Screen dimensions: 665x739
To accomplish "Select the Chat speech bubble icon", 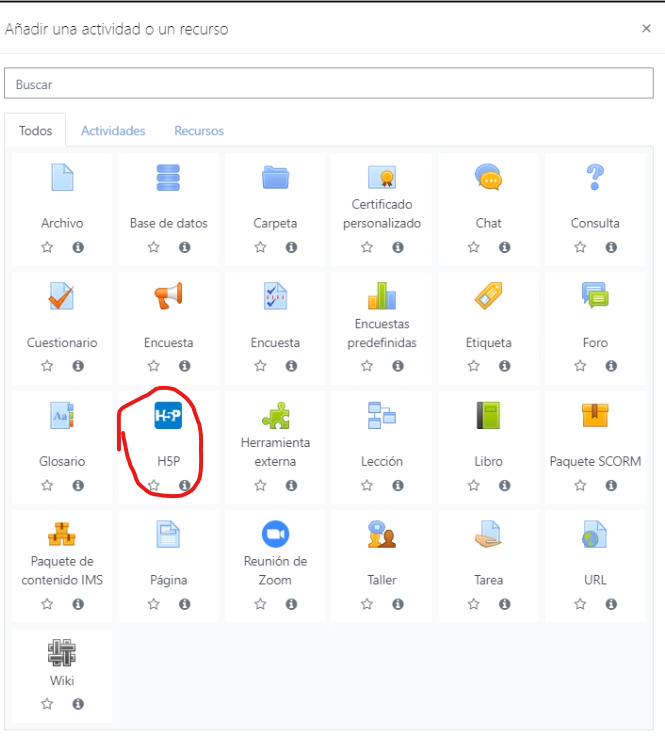I will pyautogui.click(x=488, y=177).
